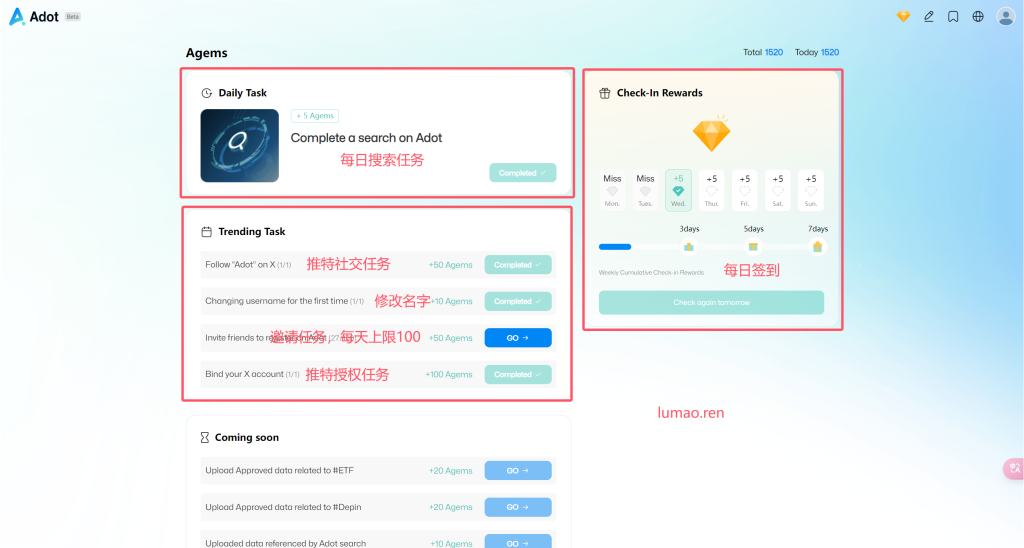
Task: Click the Coming soon hourglass icon
Action: 204,438
